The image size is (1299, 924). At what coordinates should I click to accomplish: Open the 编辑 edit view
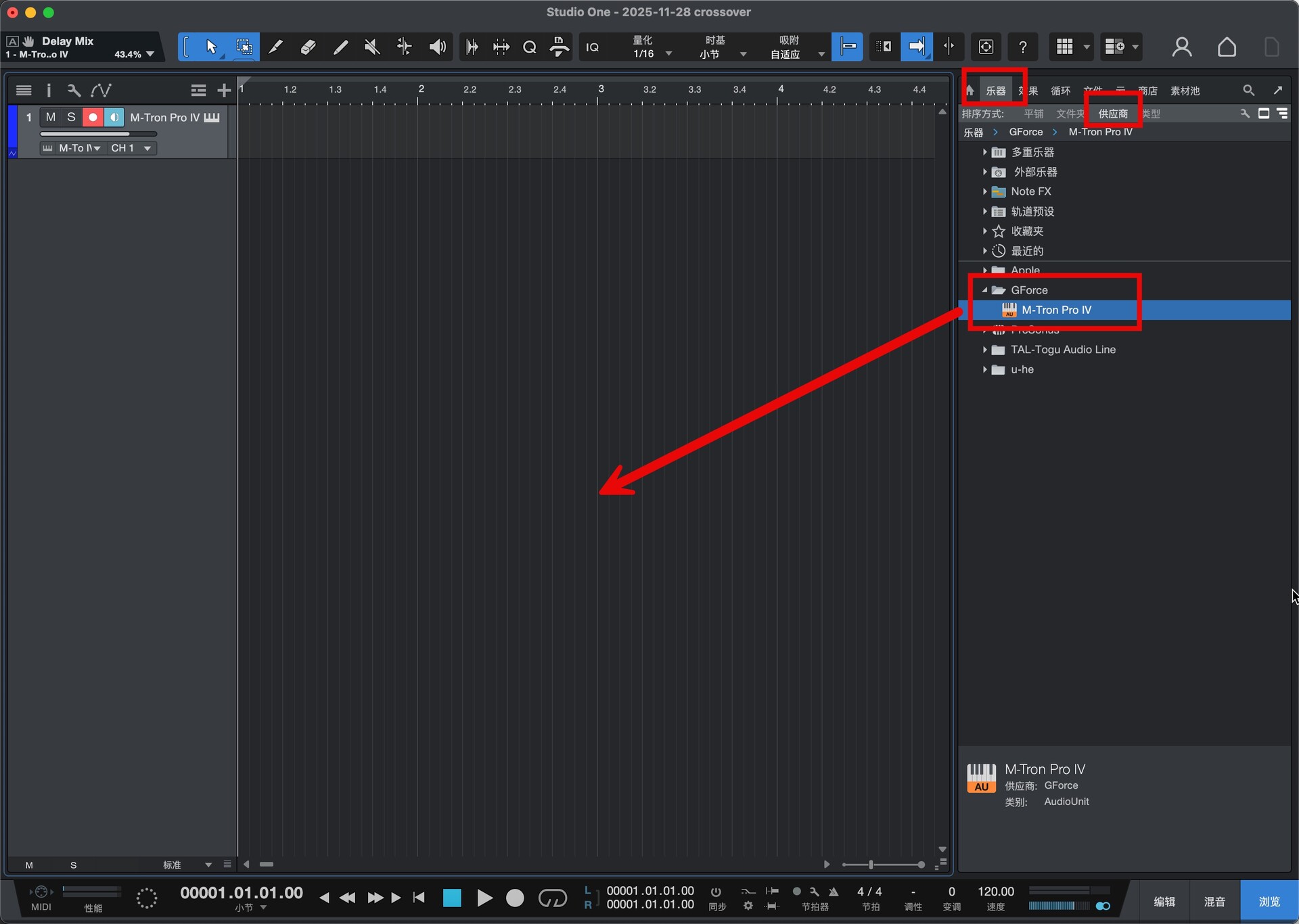point(1164,902)
